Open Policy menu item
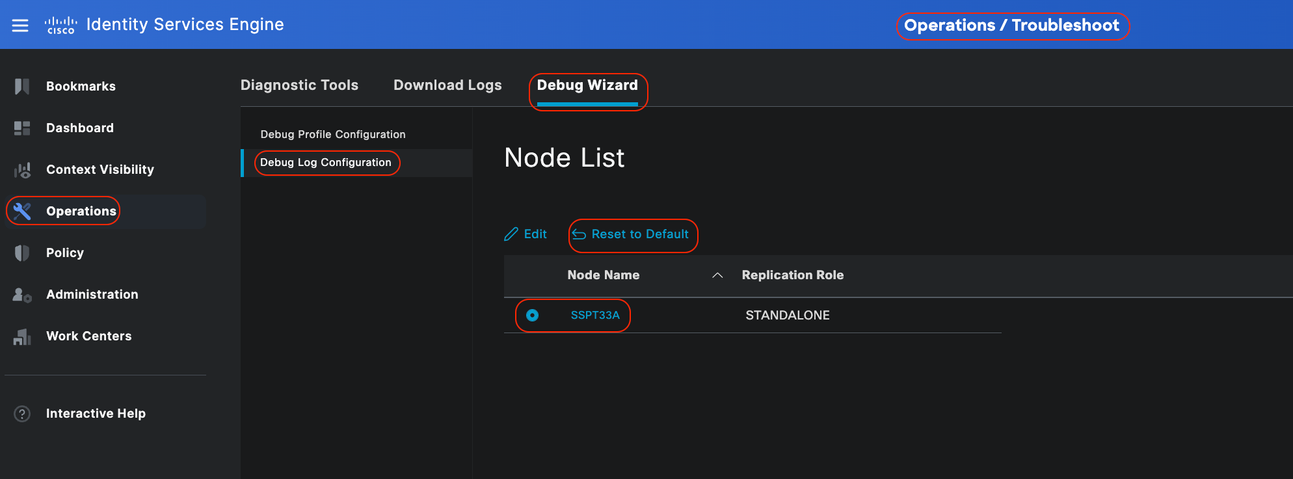1293x479 pixels. (65, 253)
